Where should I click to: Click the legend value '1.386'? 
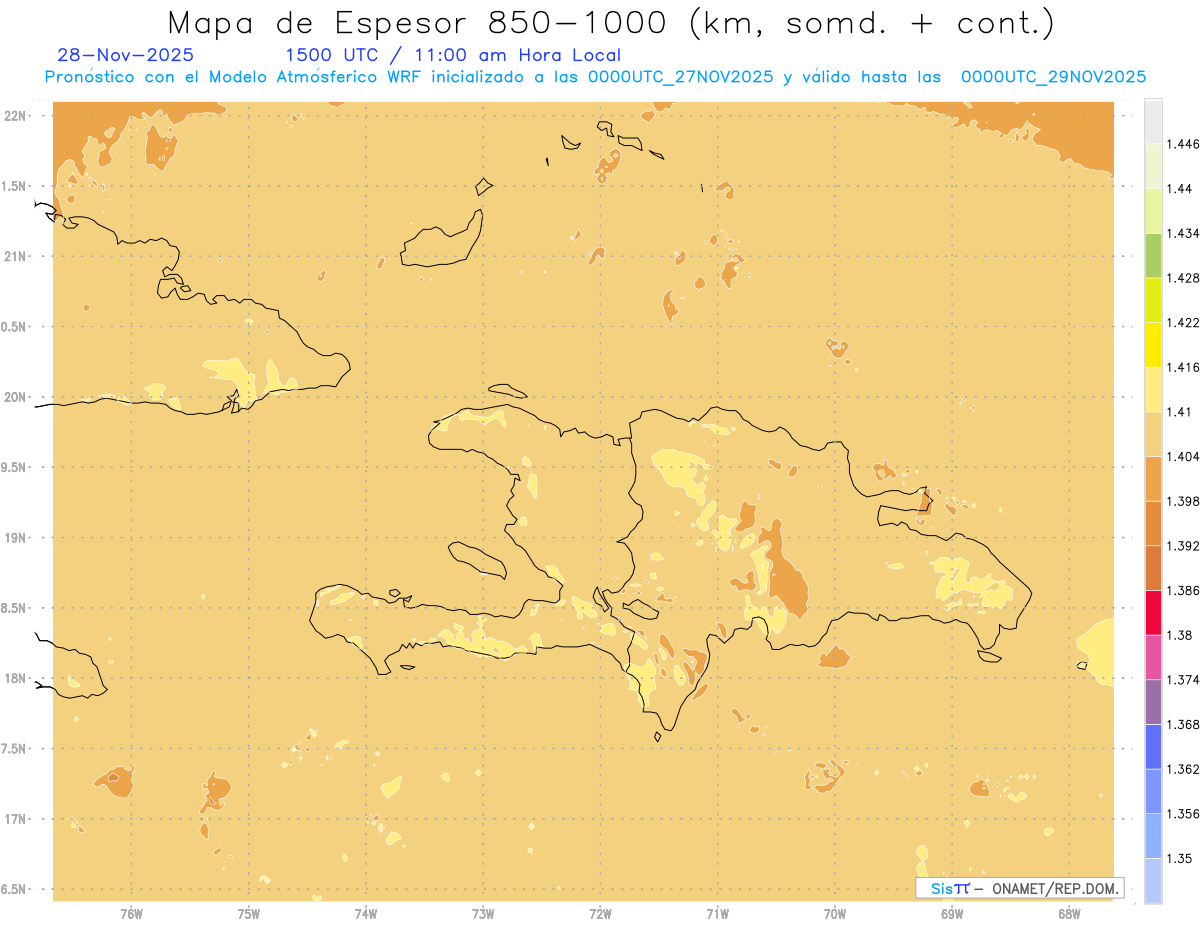pyautogui.click(x=1183, y=590)
